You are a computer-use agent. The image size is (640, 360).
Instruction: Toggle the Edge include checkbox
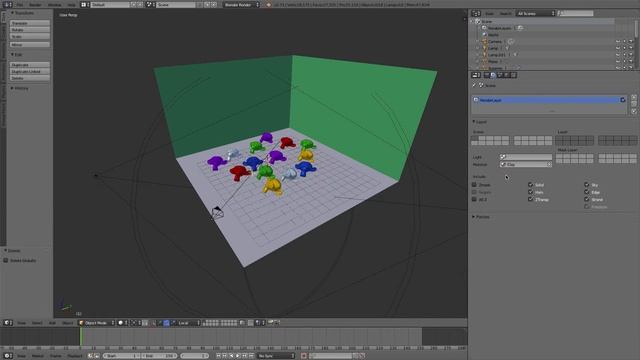(x=587, y=192)
